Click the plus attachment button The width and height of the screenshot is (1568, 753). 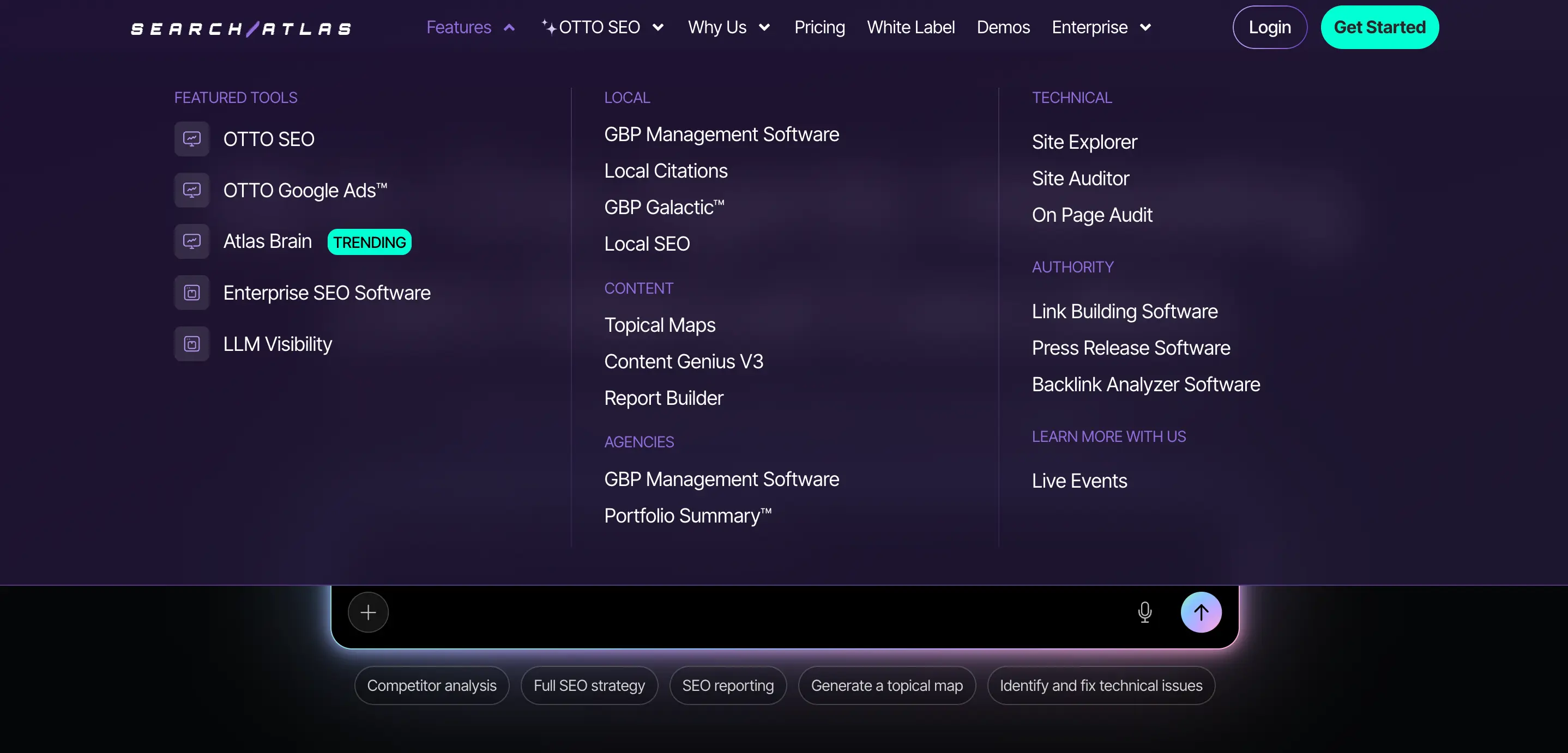pyautogui.click(x=367, y=612)
